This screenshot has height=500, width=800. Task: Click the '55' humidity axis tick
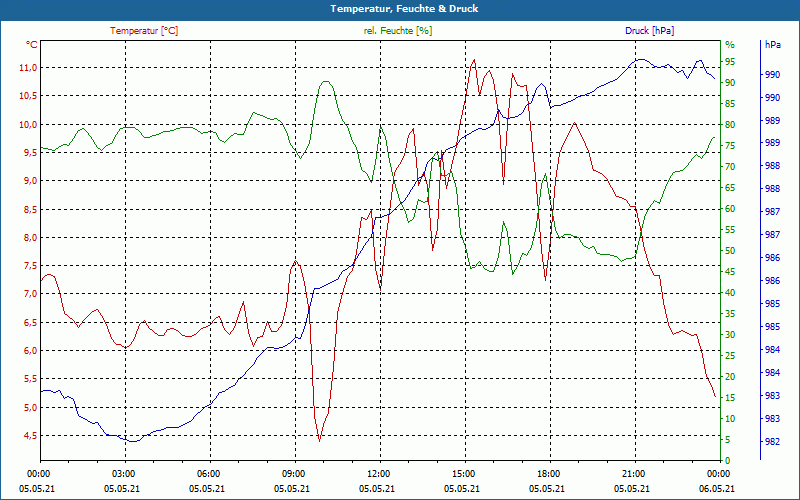(x=730, y=230)
